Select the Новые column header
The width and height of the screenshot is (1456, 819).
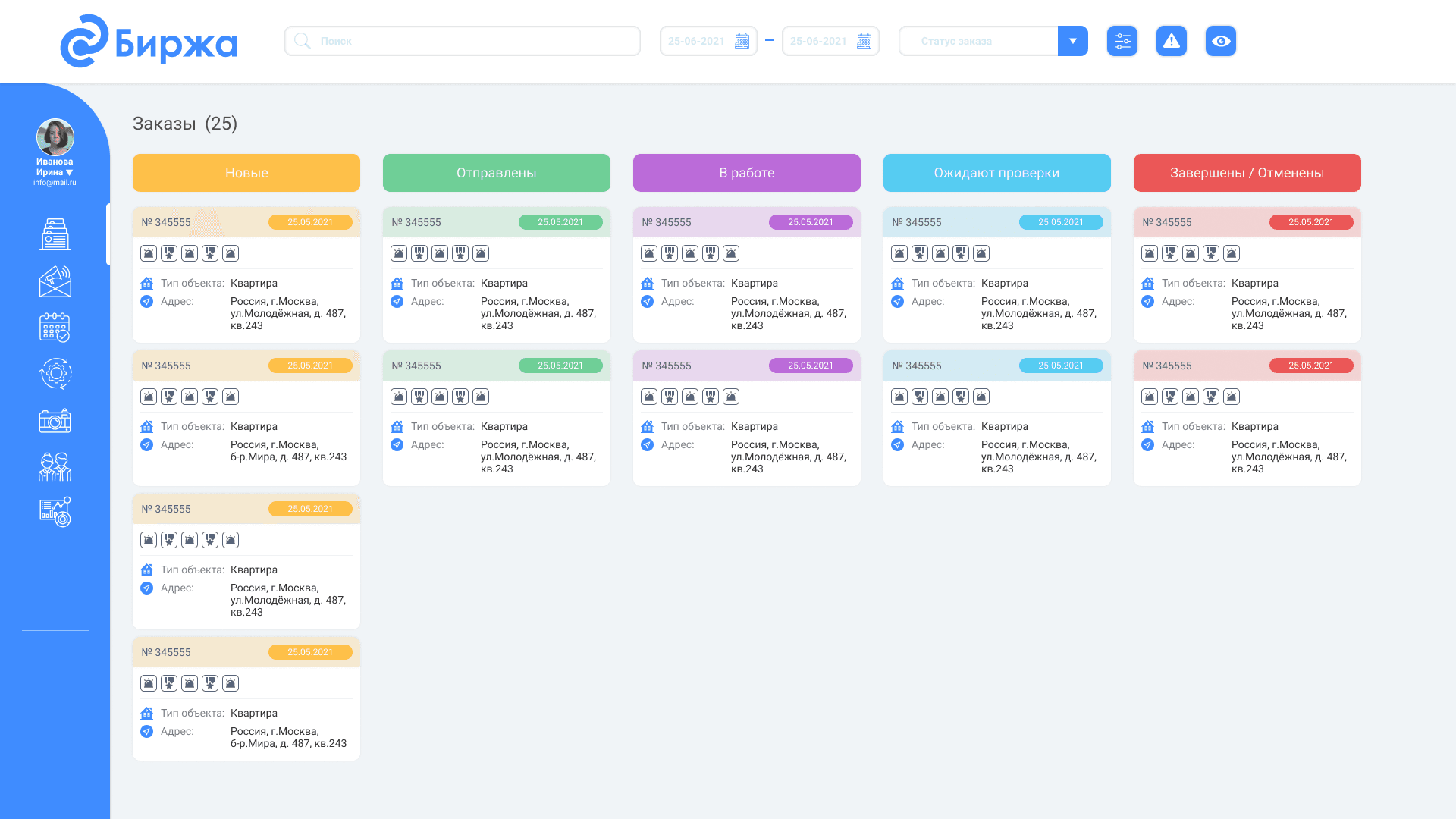[x=246, y=173]
